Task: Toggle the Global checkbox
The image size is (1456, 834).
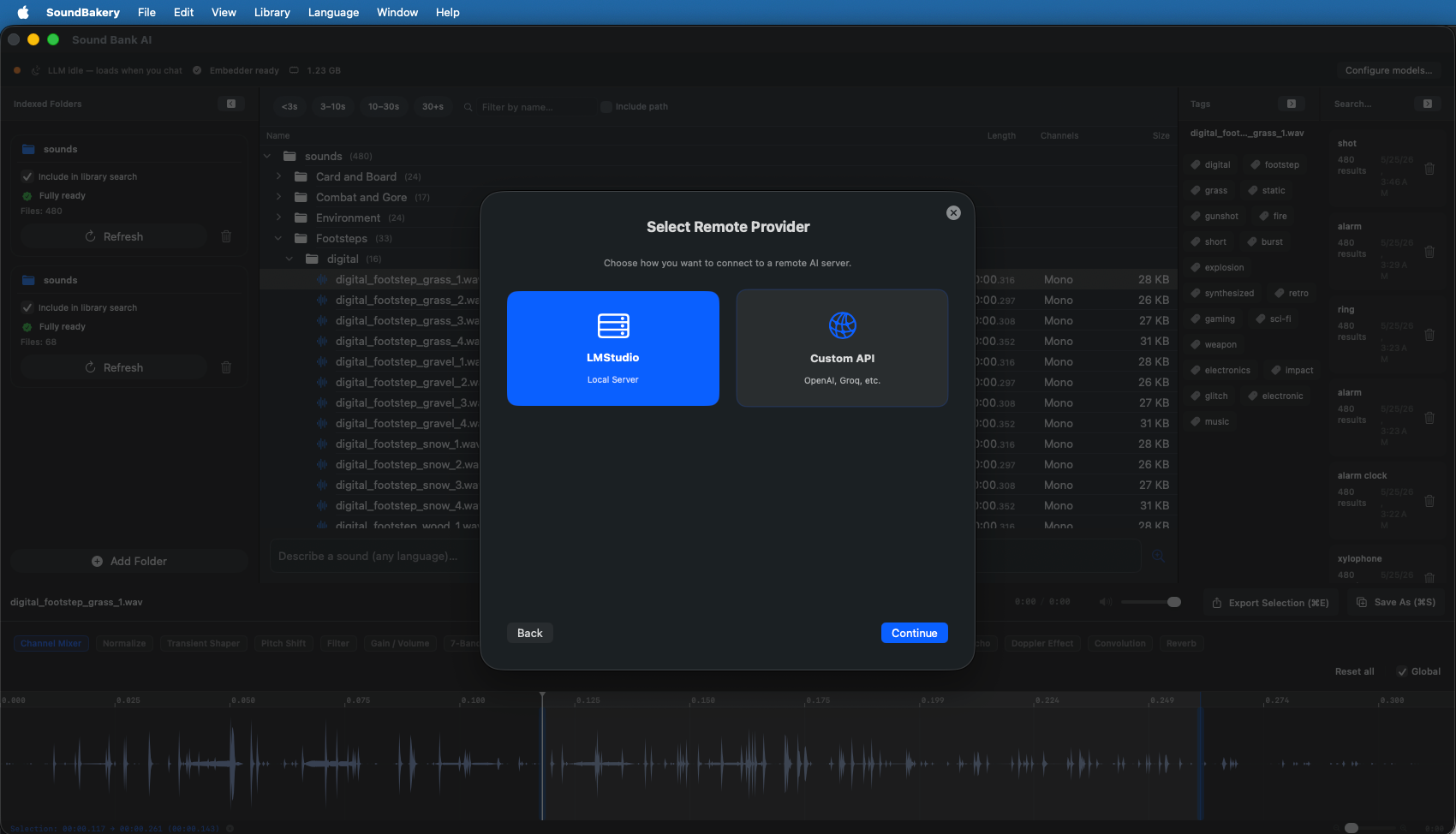Action: [1402, 671]
